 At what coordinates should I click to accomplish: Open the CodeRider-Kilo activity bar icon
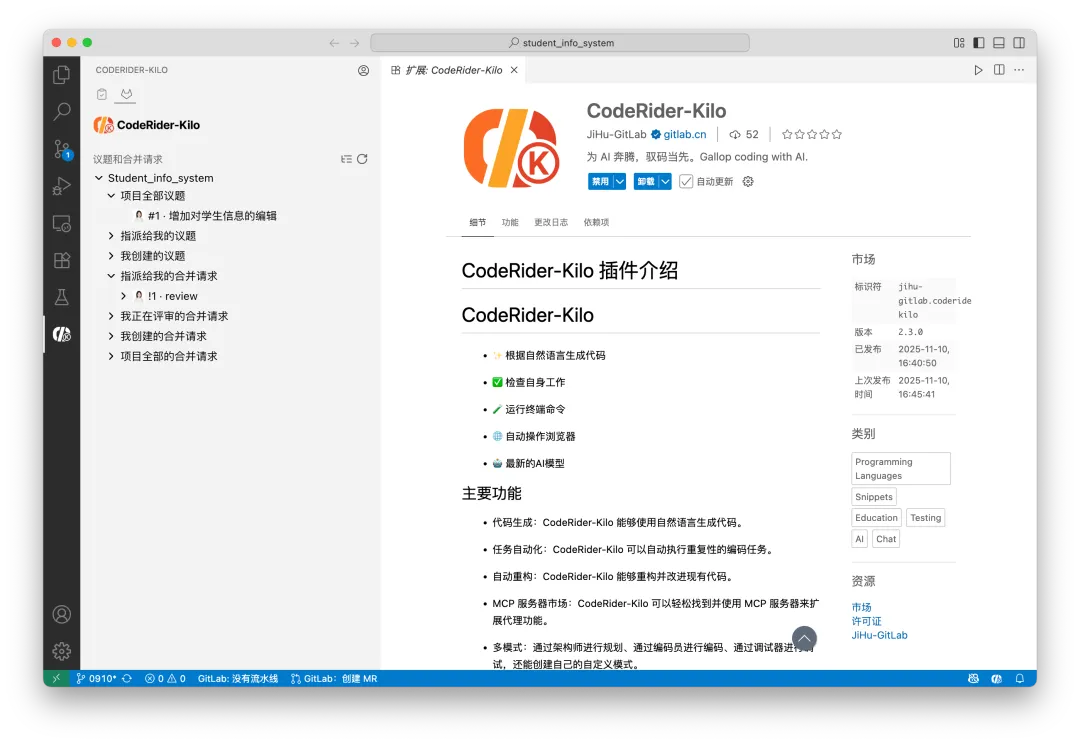tap(61, 335)
